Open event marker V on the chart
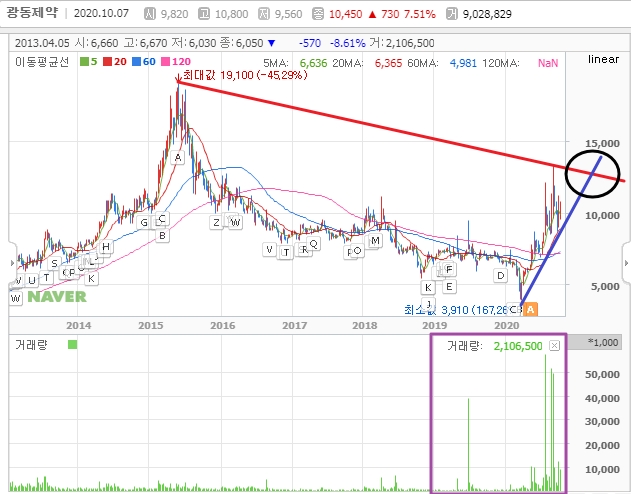The height and width of the screenshot is (494, 631). tap(269, 250)
